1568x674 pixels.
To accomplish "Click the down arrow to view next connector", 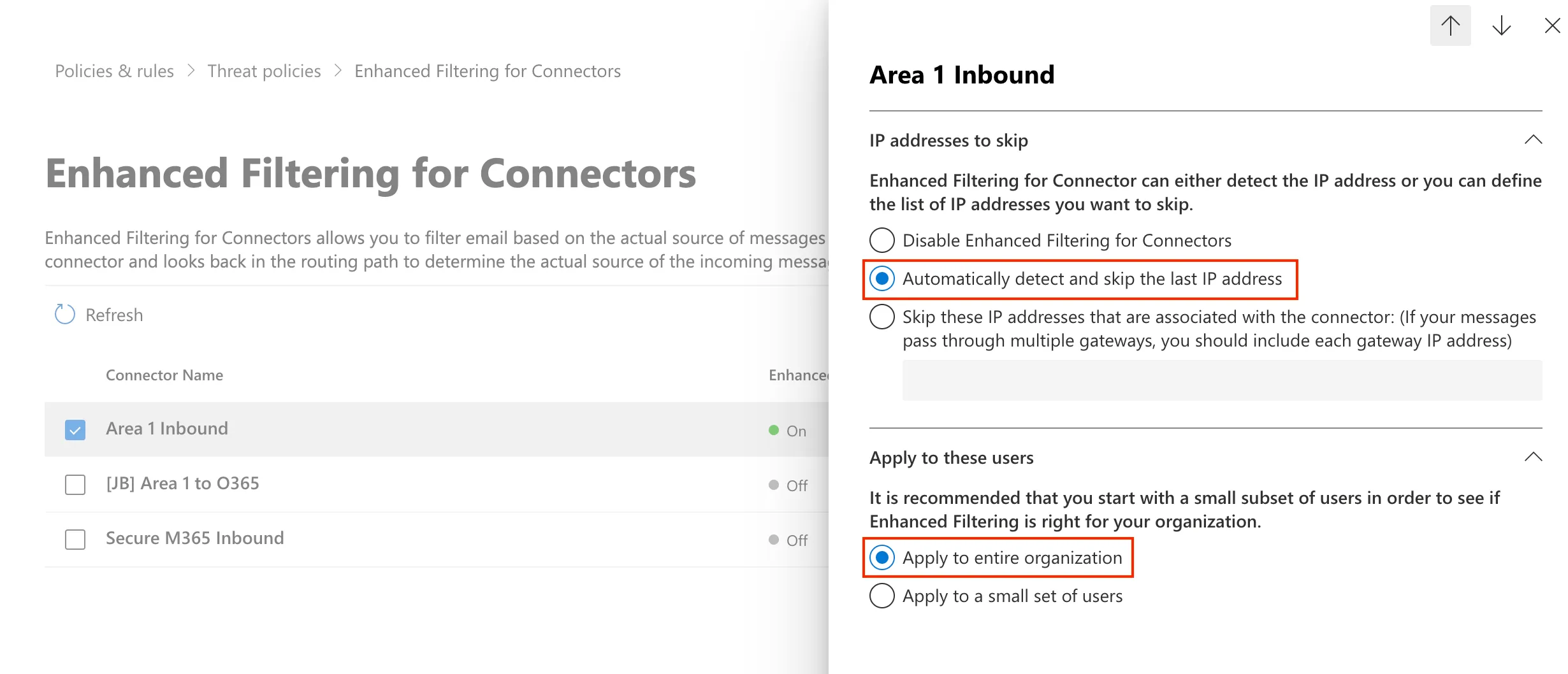I will pyautogui.click(x=1502, y=25).
